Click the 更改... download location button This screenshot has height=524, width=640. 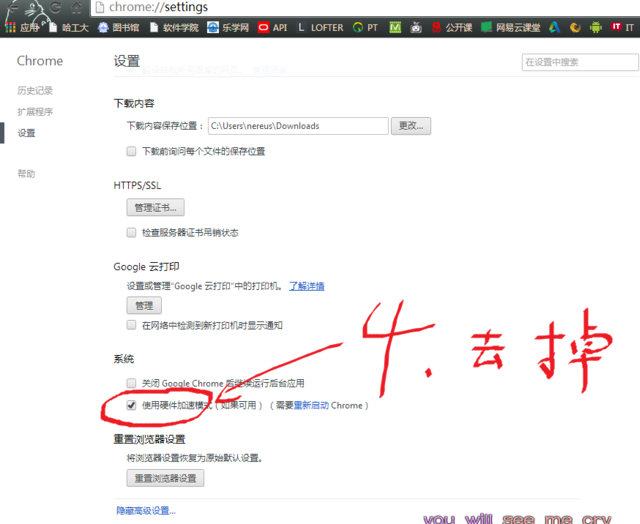(411, 126)
